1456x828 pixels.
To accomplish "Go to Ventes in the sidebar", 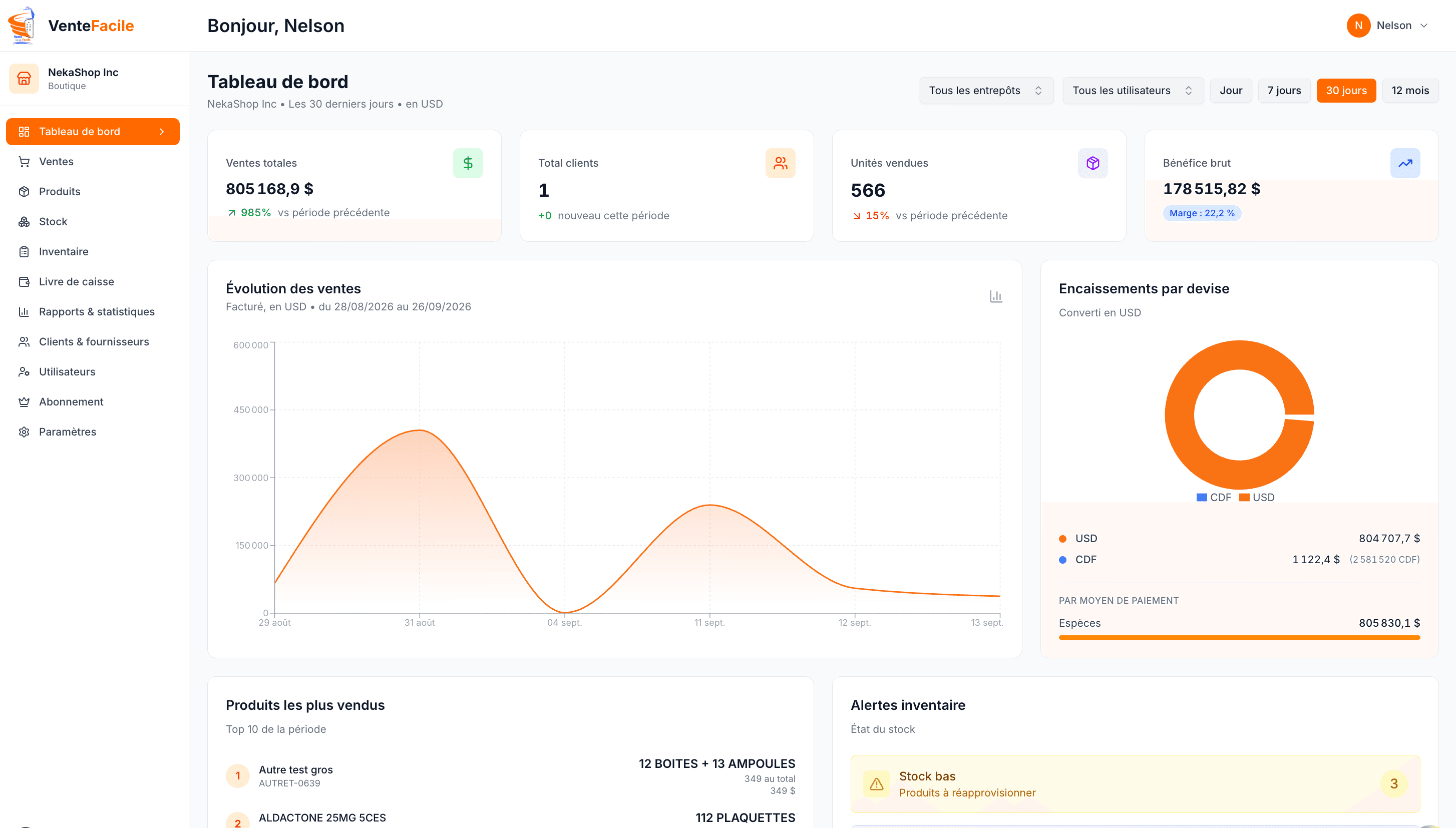I will (93, 162).
